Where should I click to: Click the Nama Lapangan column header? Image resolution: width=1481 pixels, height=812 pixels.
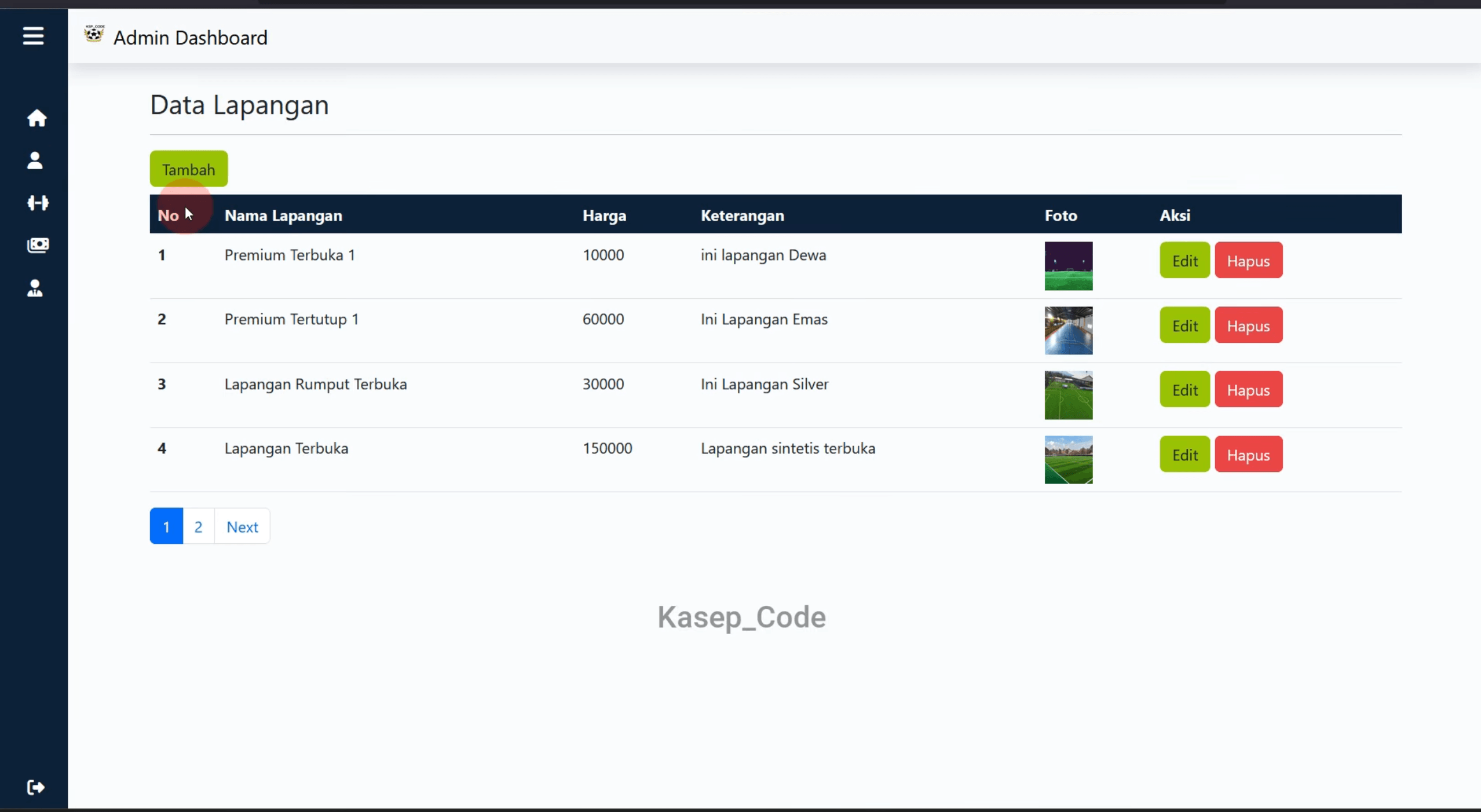(x=283, y=215)
